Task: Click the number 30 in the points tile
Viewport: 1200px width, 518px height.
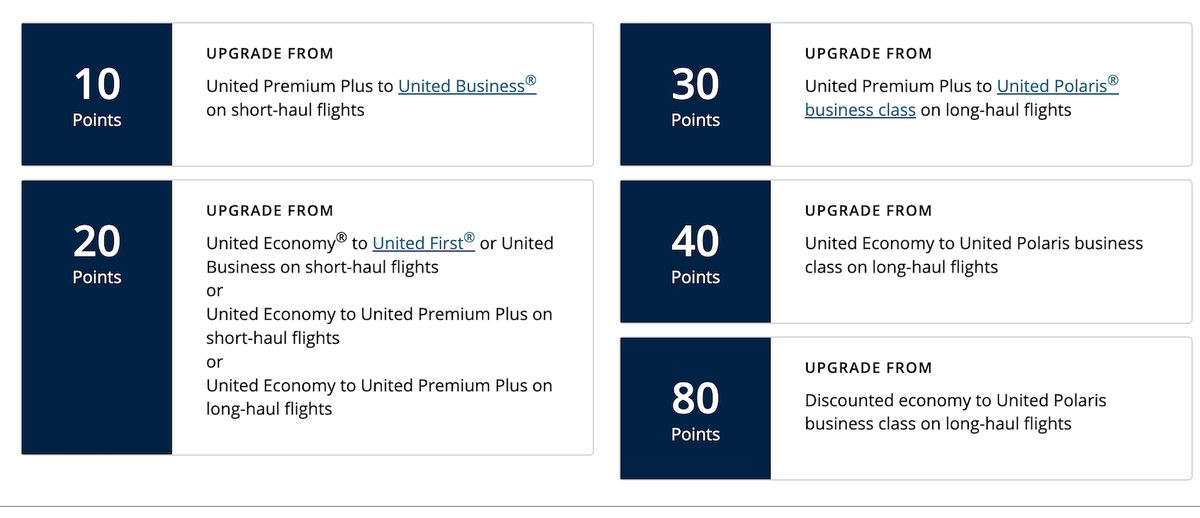Action: (x=695, y=84)
